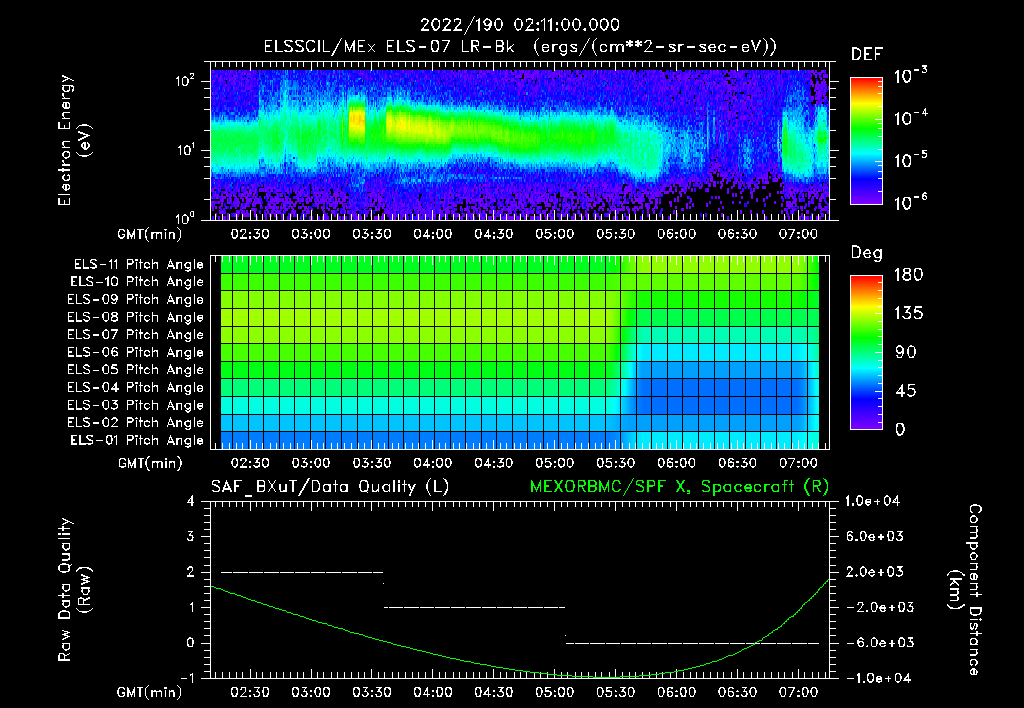
Task: Click the DEF label above color scale
Action: [x=866, y=54]
